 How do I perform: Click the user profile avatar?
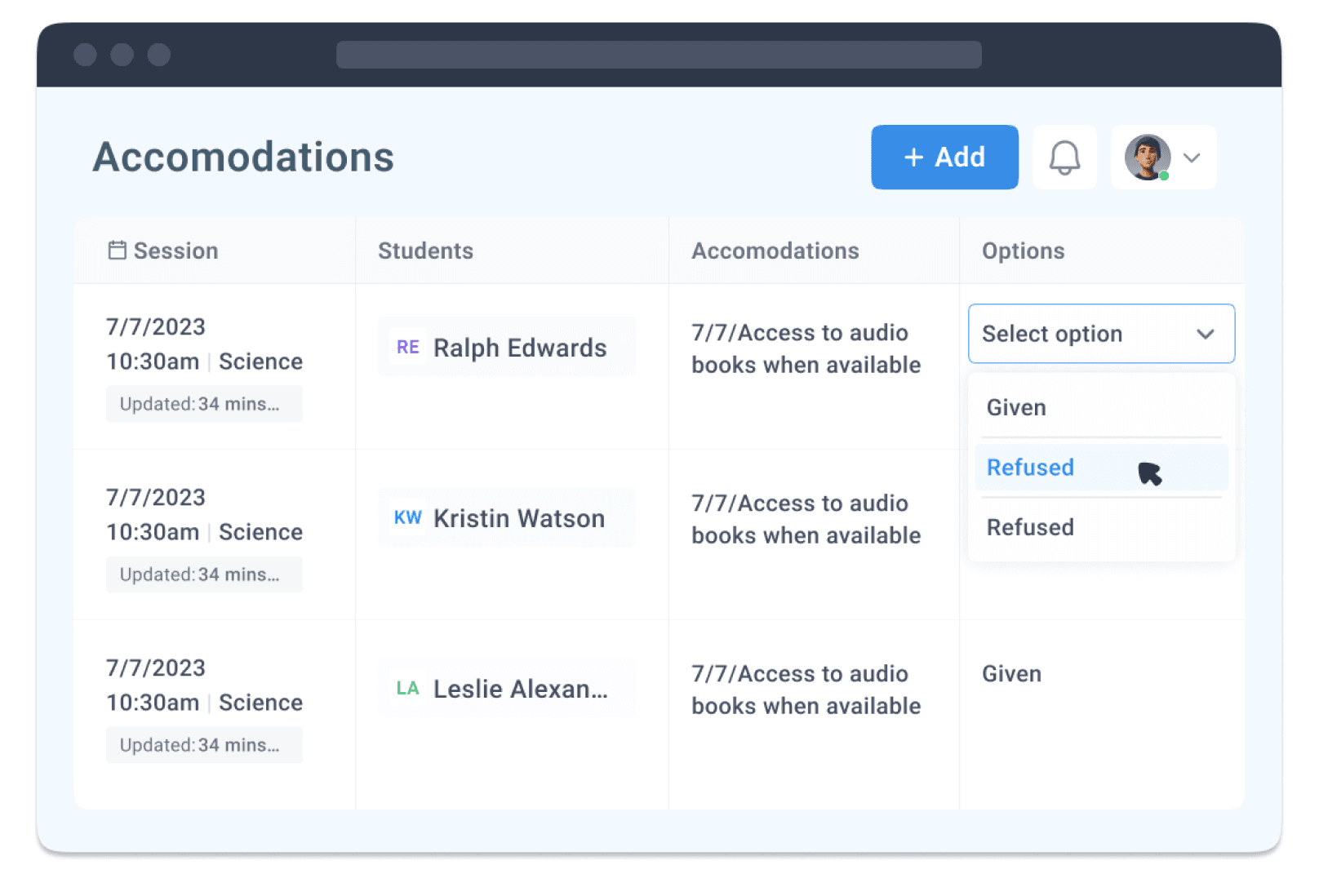(x=1147, y=157)
